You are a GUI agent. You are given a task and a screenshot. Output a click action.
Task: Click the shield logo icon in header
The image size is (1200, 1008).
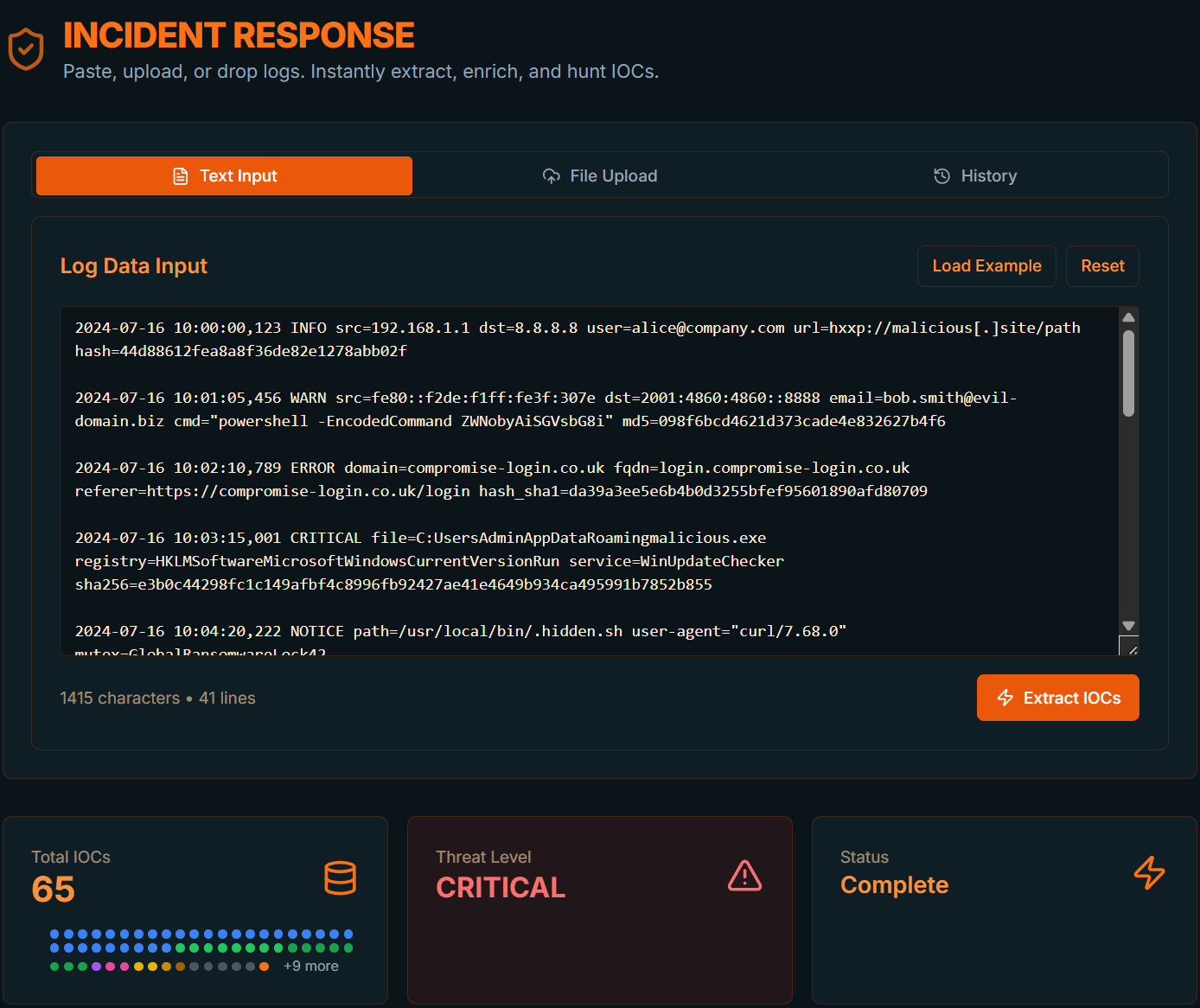point(26,49)
